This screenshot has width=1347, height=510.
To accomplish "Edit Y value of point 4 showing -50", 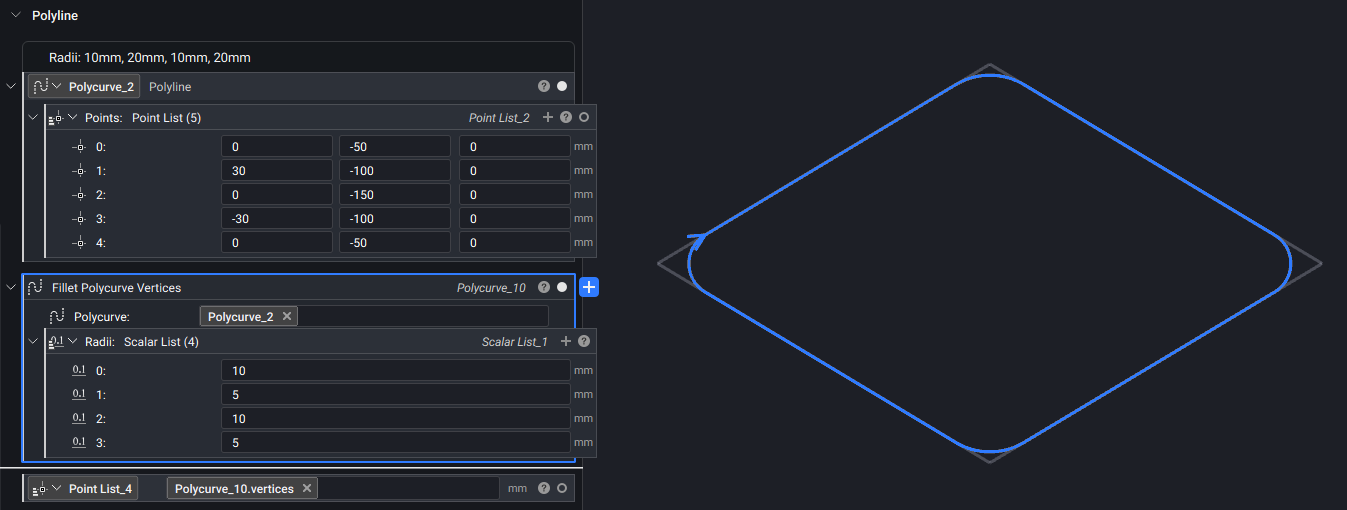I will [x=395, y=243].
